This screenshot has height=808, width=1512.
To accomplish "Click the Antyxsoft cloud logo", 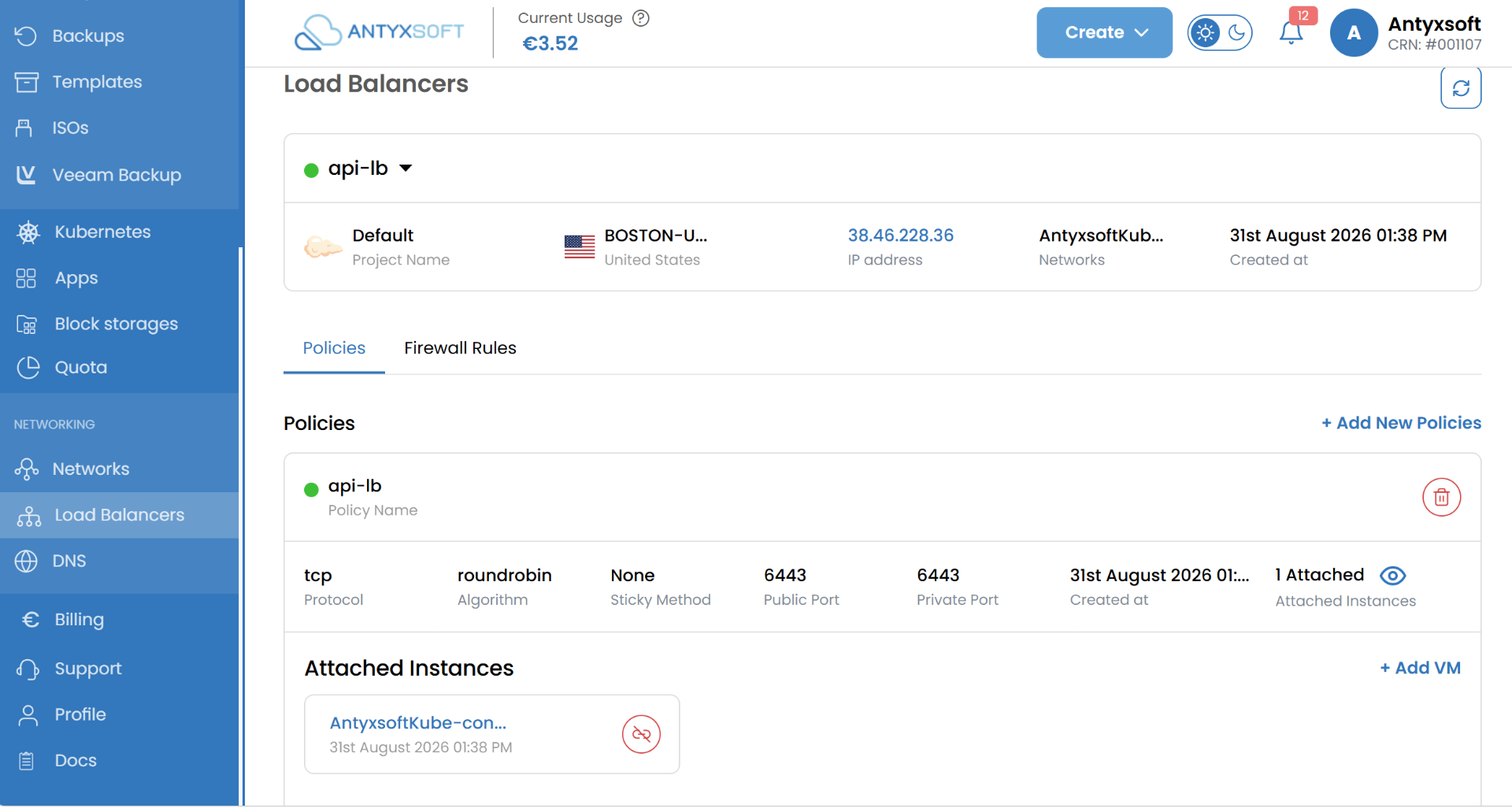I will click(x=379, y=32).
